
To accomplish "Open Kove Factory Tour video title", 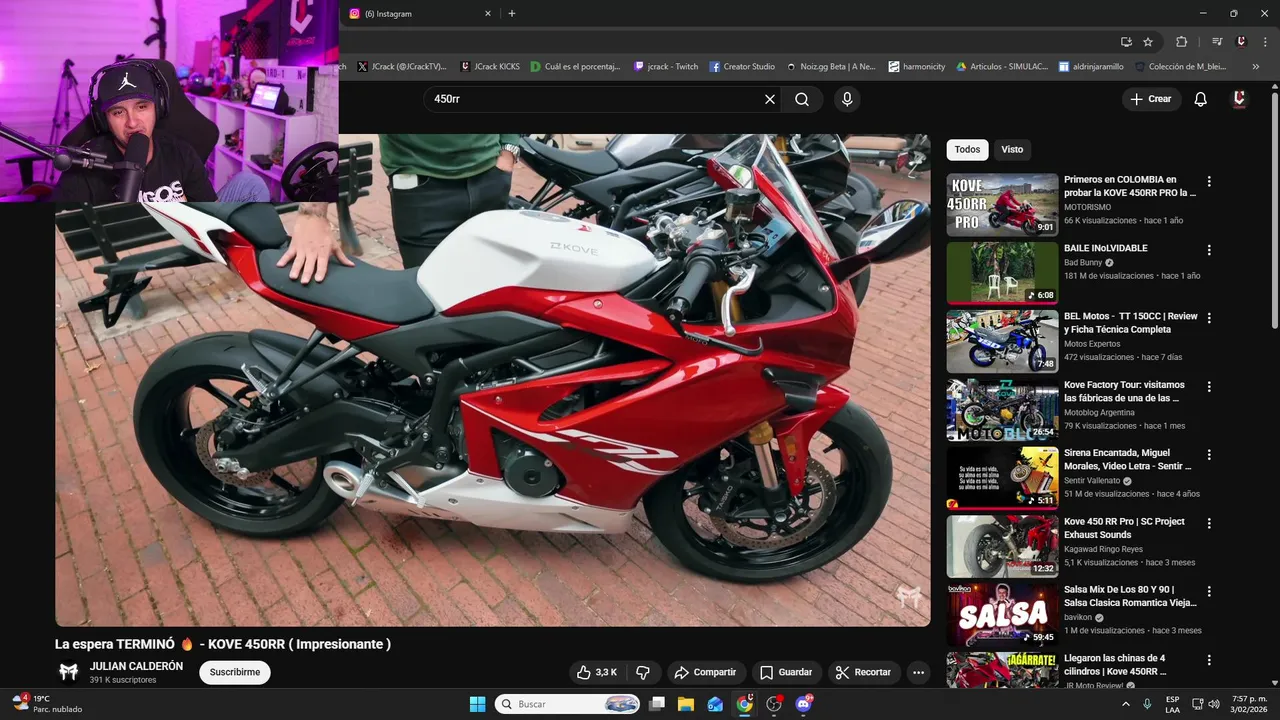I will pos(1124,391).
